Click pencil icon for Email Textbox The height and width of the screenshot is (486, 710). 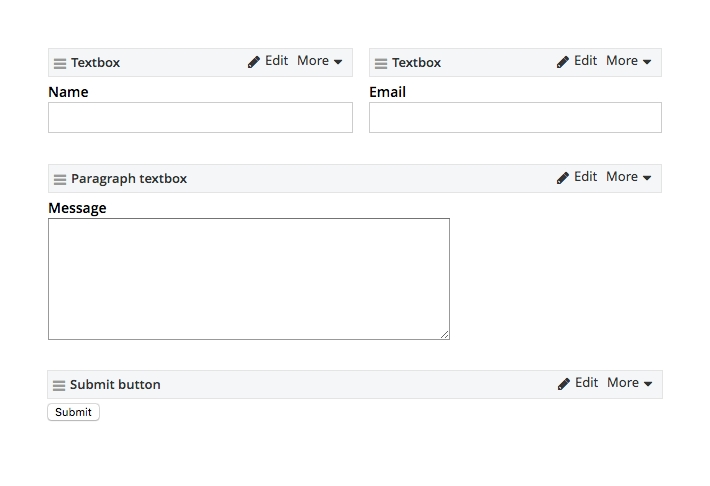click(x=563, y=62)
